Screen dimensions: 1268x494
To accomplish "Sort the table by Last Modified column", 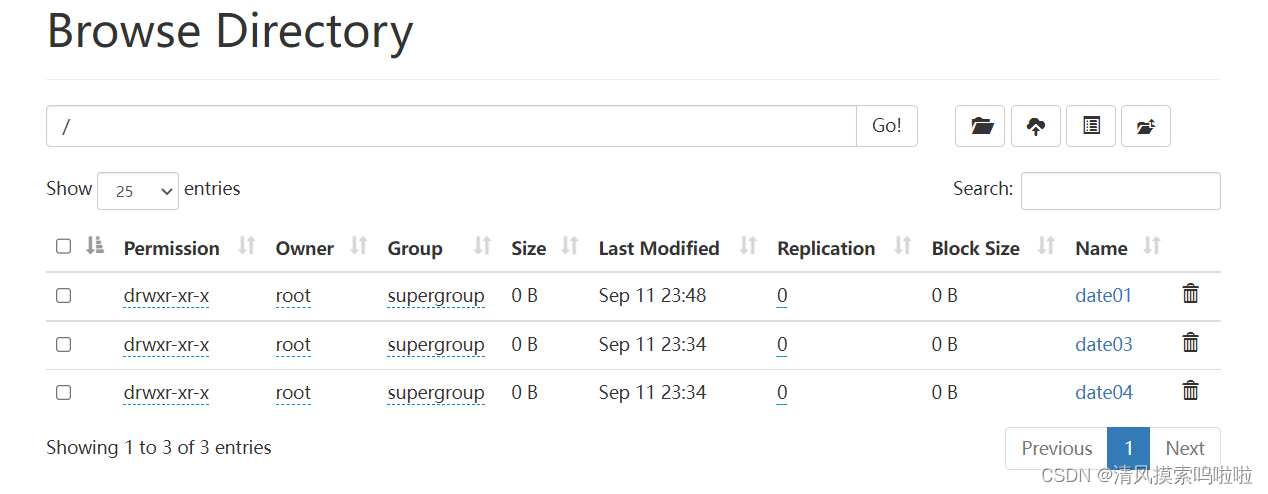I will coord(659,248).
